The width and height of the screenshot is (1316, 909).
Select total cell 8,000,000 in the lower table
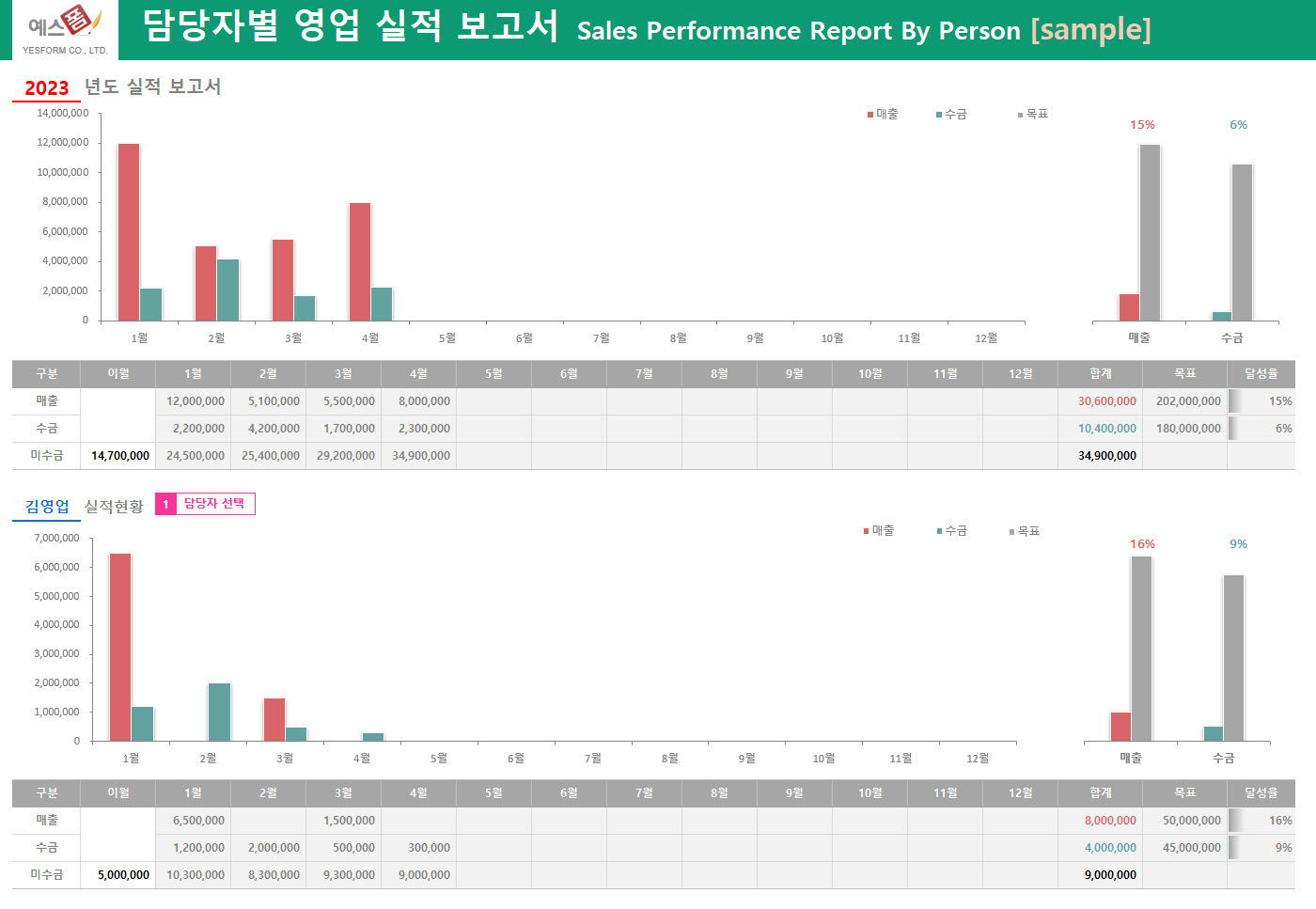(1100, 821)
